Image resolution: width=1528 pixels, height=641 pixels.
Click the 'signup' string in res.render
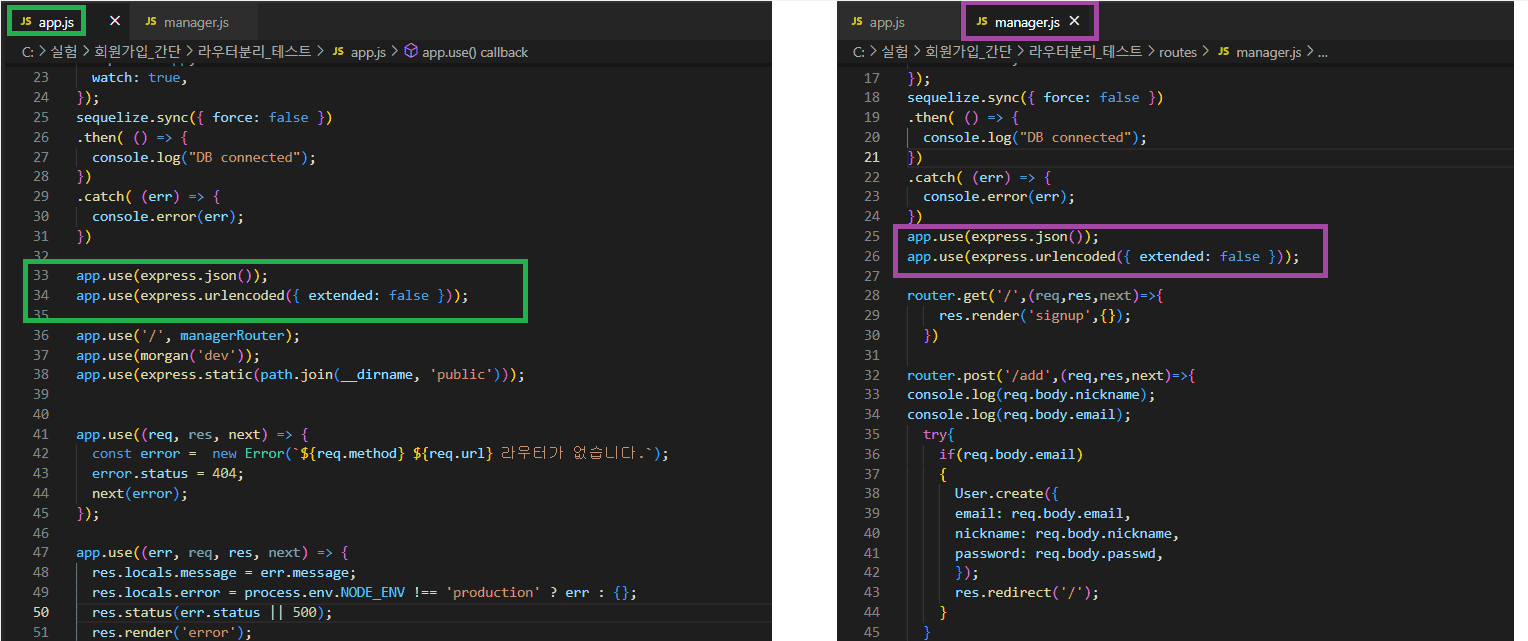tap(1059, 316)
